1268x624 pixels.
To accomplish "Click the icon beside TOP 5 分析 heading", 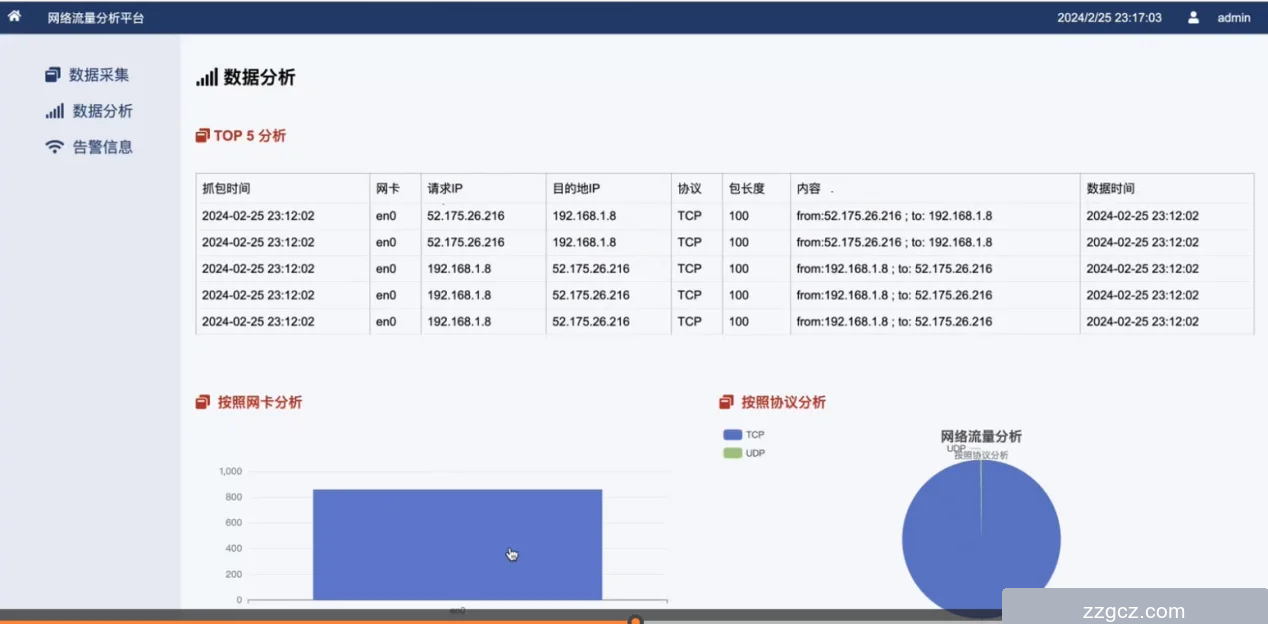I will pos(202,136).
